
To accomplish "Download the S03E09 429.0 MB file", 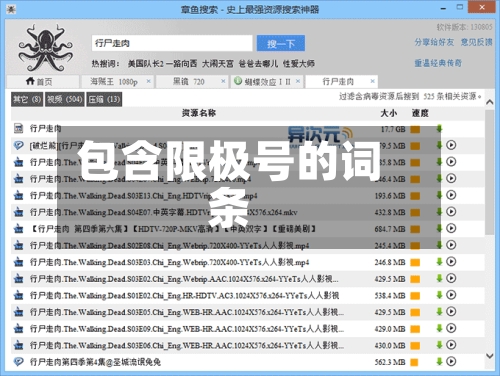I will pyautogui.click(x=439, y=329).
